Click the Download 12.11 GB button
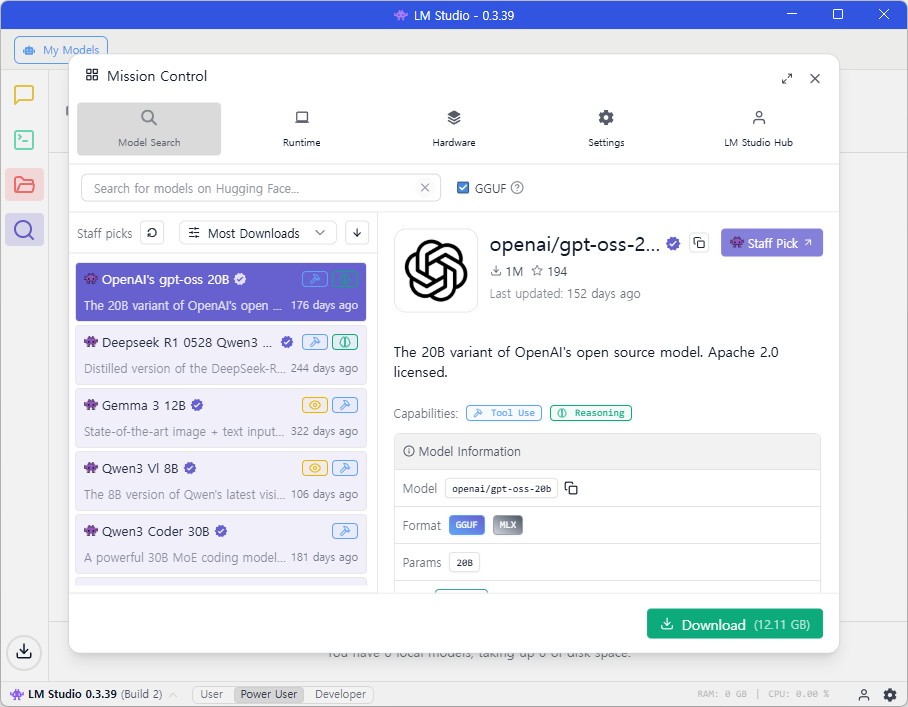The image size is (908, 707). [734, 624]
